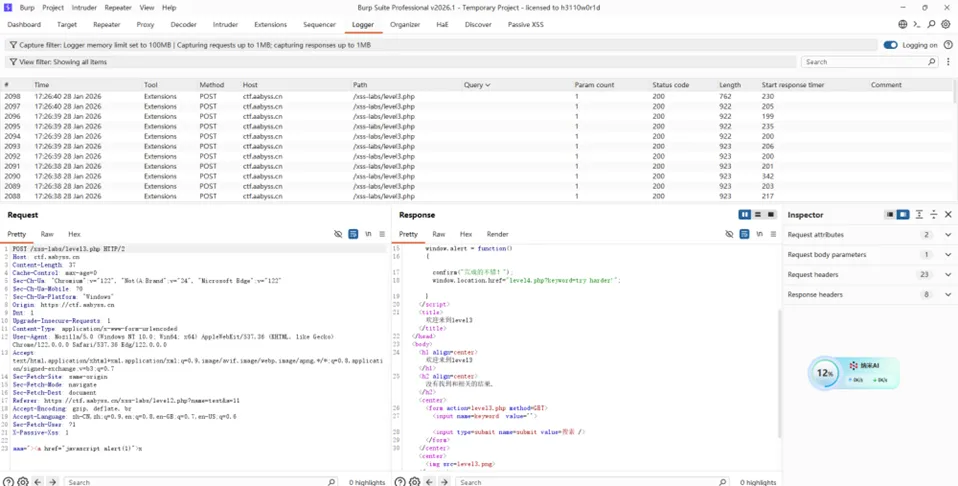
Task: Click the Capture filter settings bar
Action: [x=441, y=45]
